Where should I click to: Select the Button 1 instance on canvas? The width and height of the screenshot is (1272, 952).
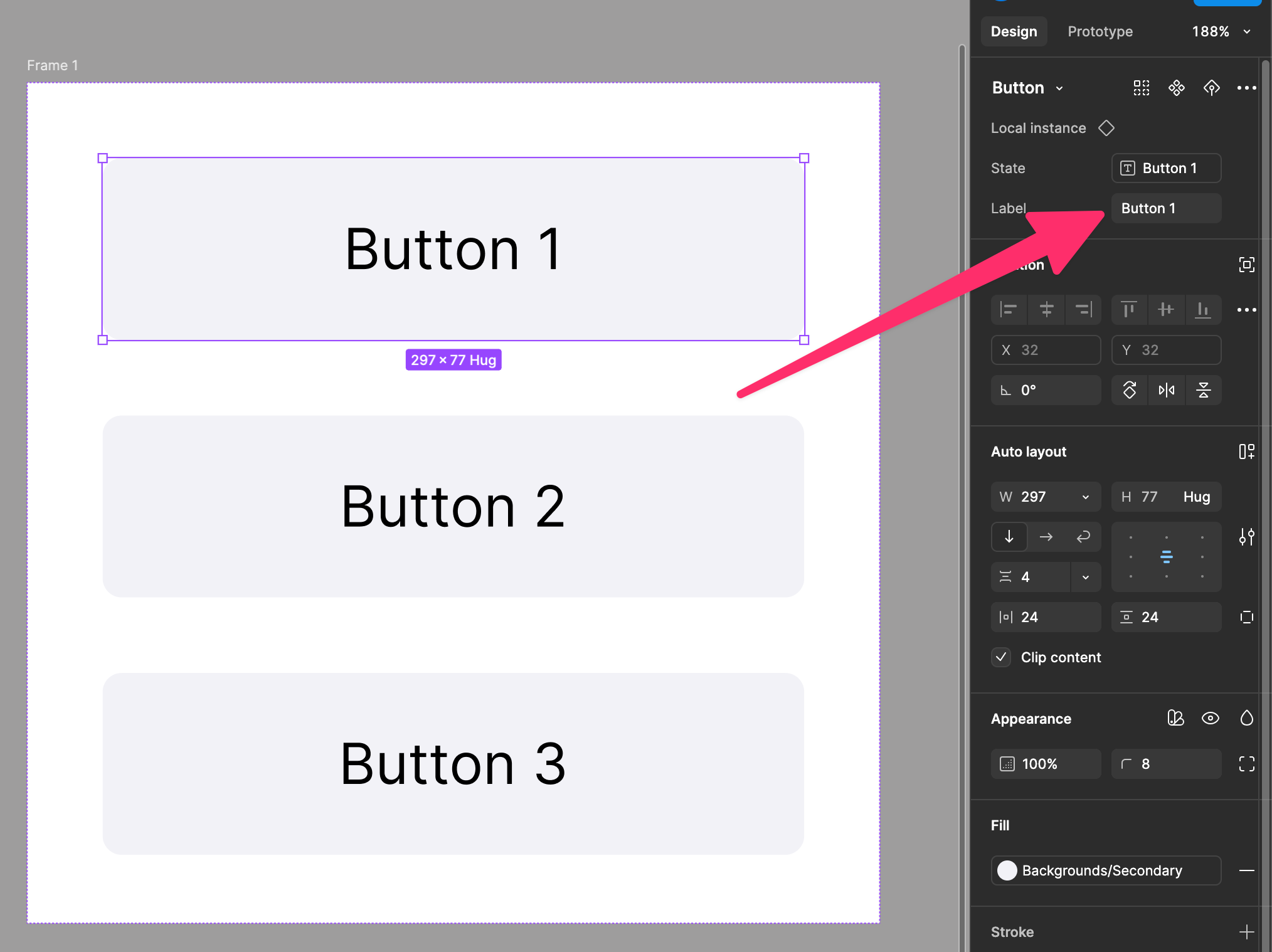453,249
